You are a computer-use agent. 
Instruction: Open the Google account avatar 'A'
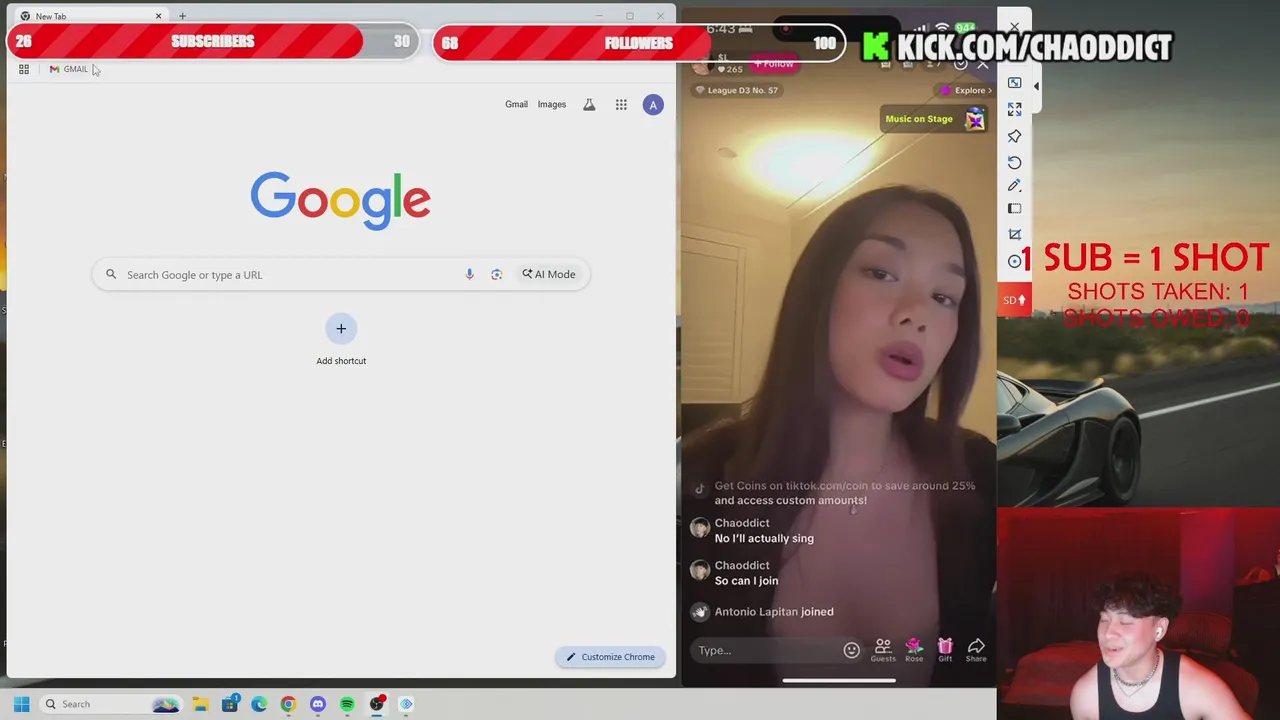point(653,105)
